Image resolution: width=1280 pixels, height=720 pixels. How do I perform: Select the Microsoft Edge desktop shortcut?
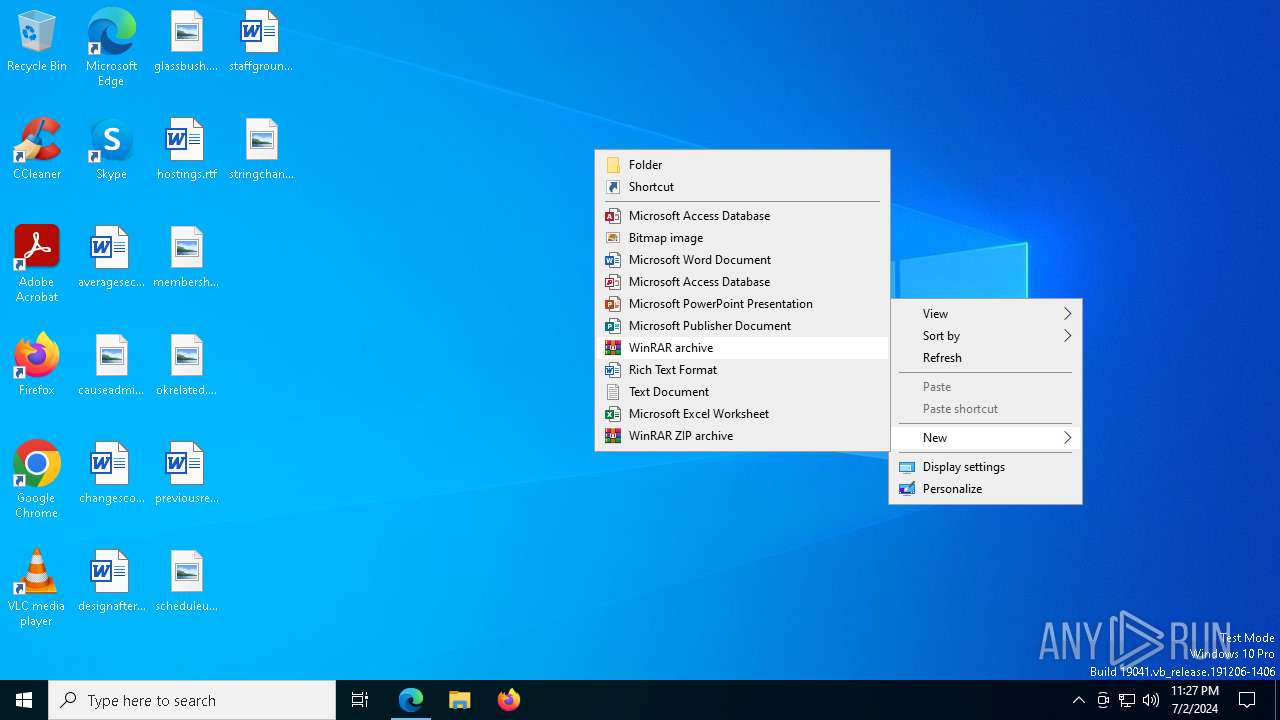(x=111, y=48)
